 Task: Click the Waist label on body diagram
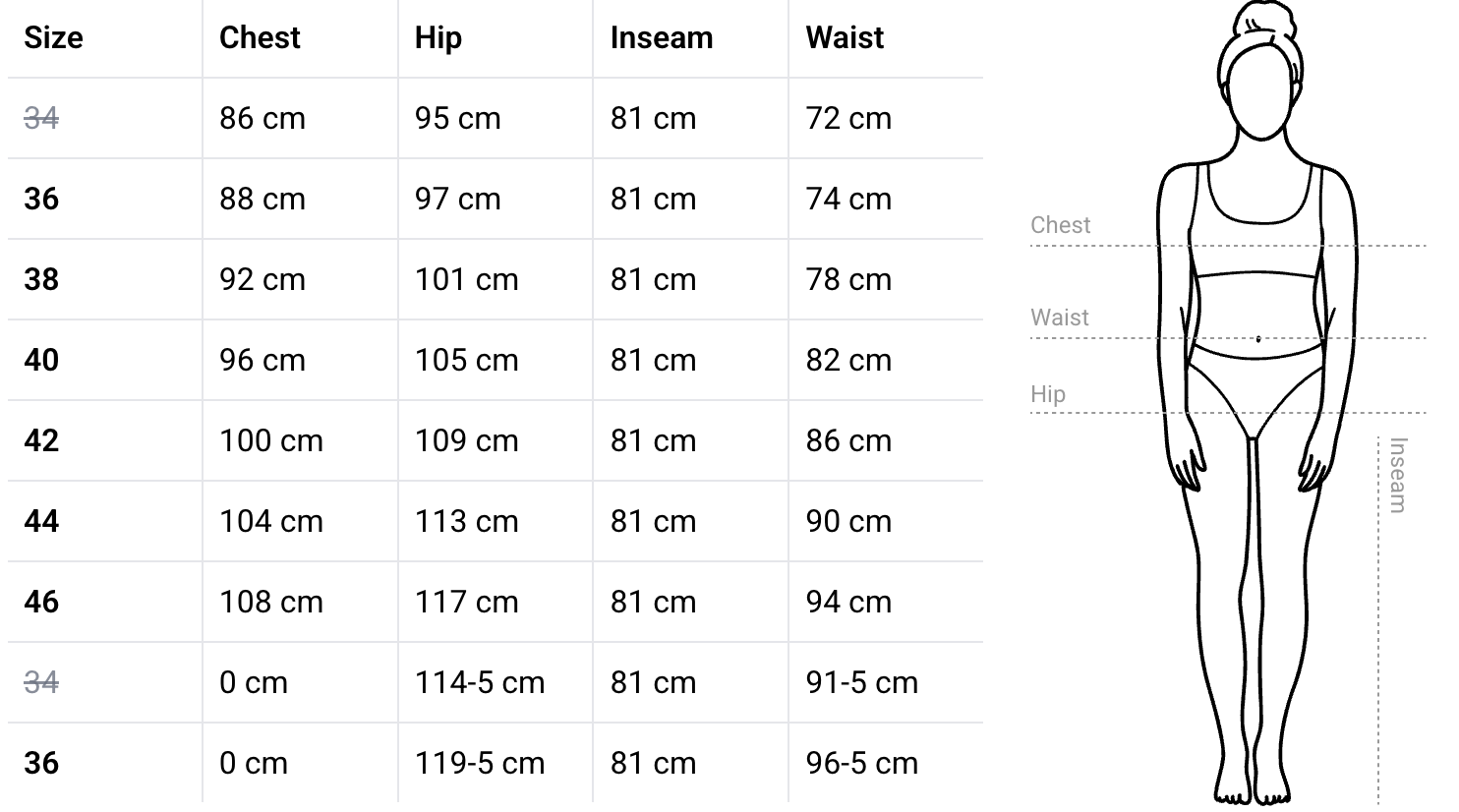click(1059, 318)
